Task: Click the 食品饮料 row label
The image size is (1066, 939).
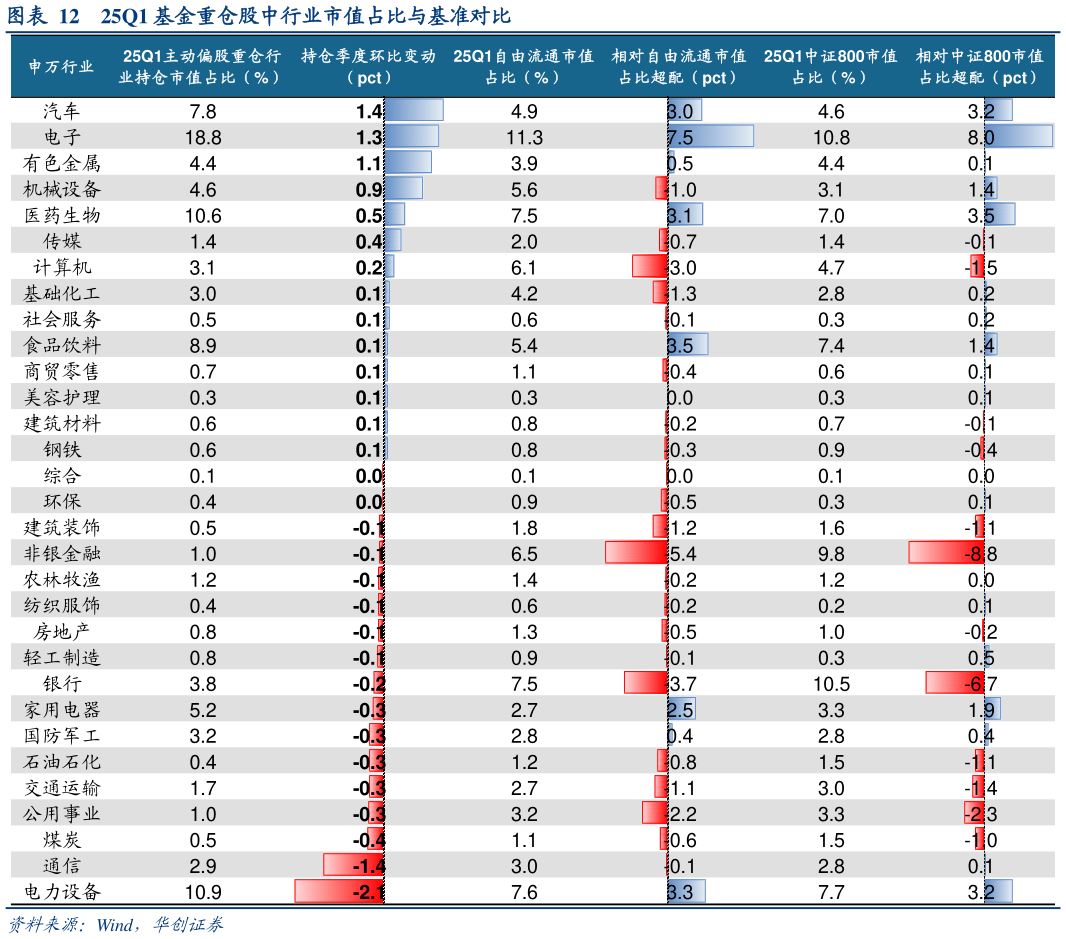Action: click(x=62, y=345)
